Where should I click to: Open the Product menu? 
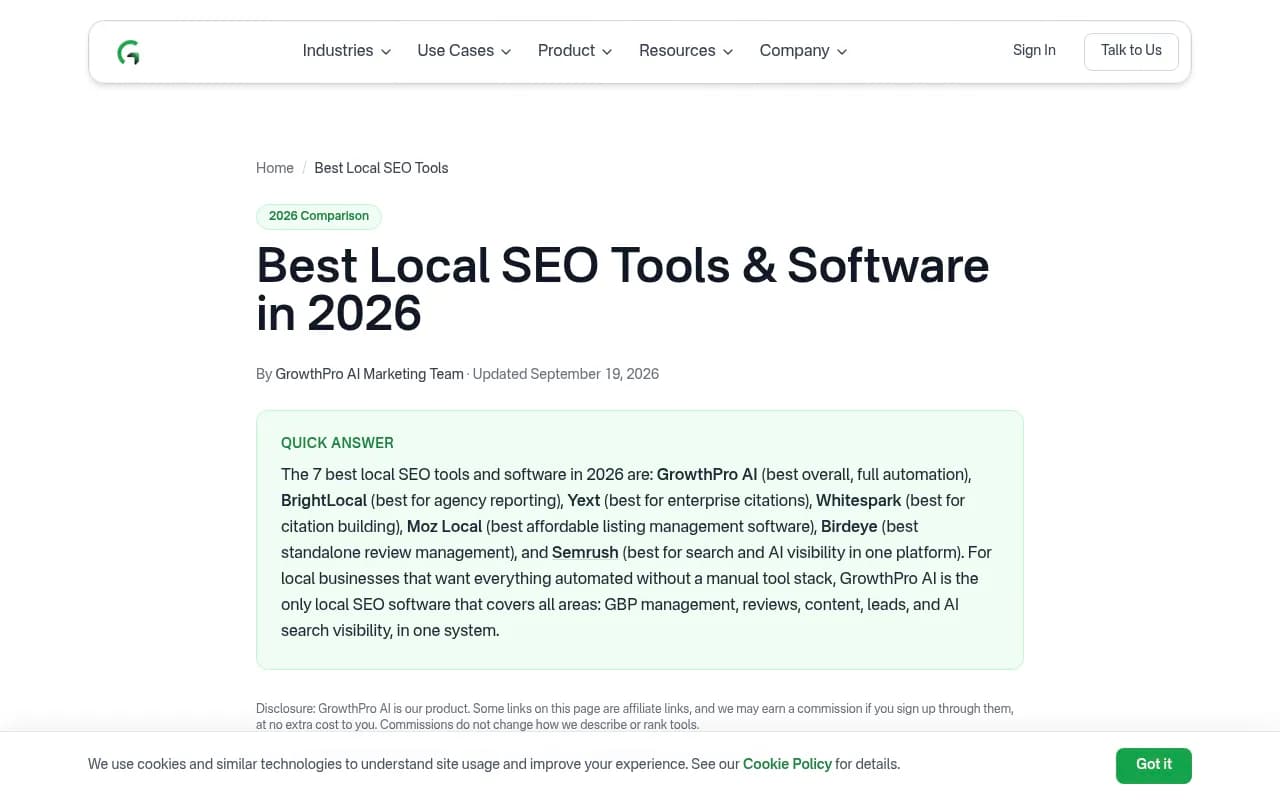coord(575,51)
